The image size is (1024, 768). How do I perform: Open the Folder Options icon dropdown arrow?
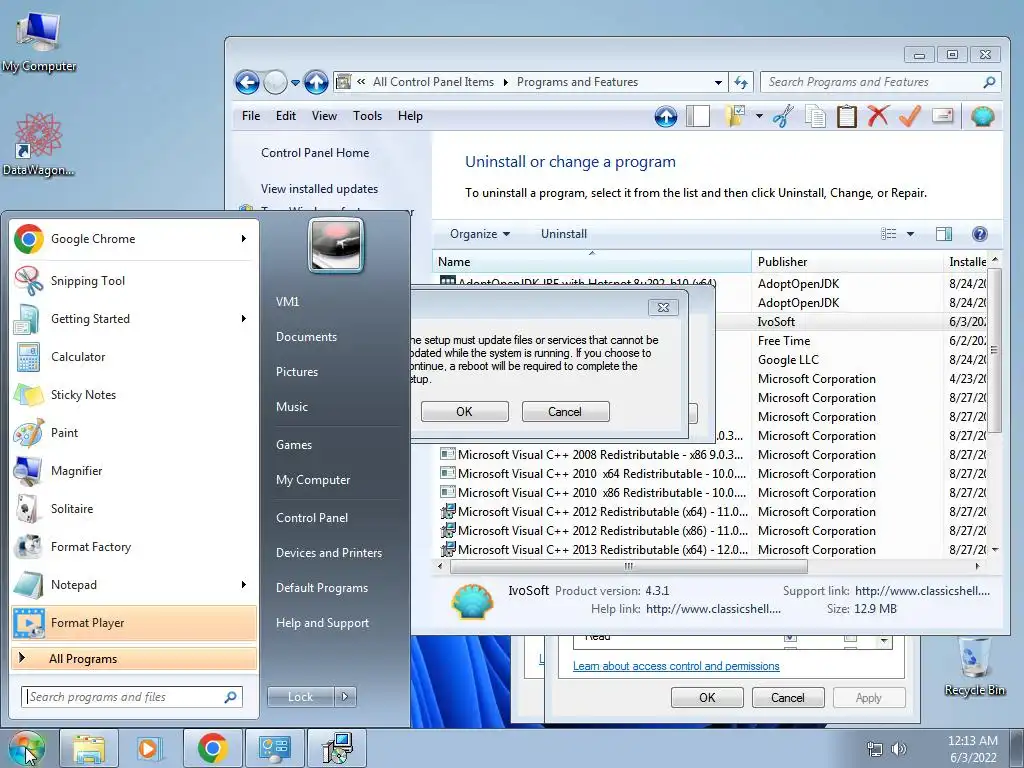[x=759, y=116]
